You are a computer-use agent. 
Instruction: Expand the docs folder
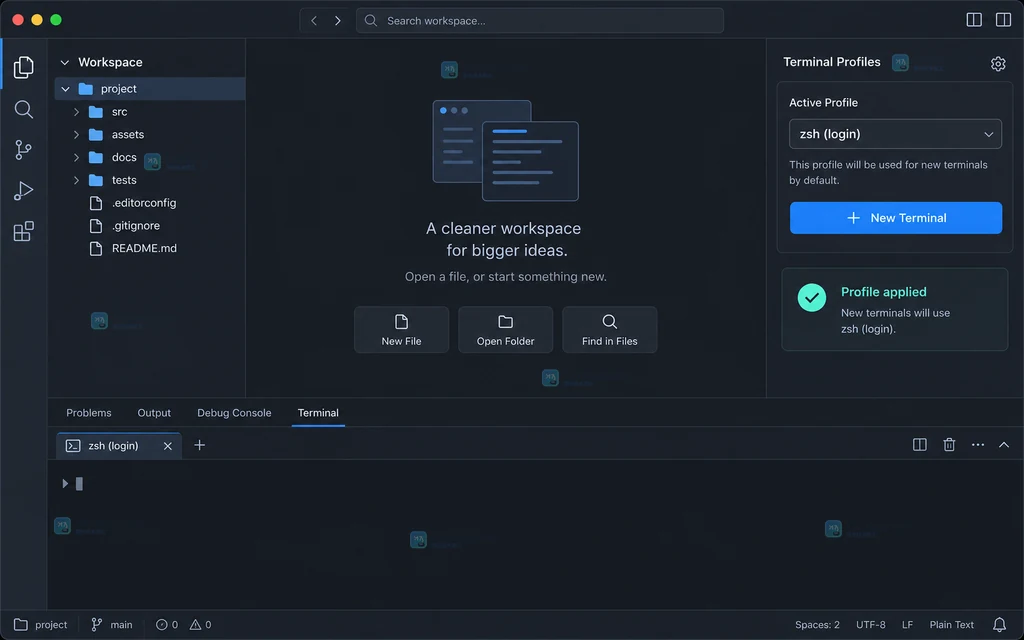[76, 157]
